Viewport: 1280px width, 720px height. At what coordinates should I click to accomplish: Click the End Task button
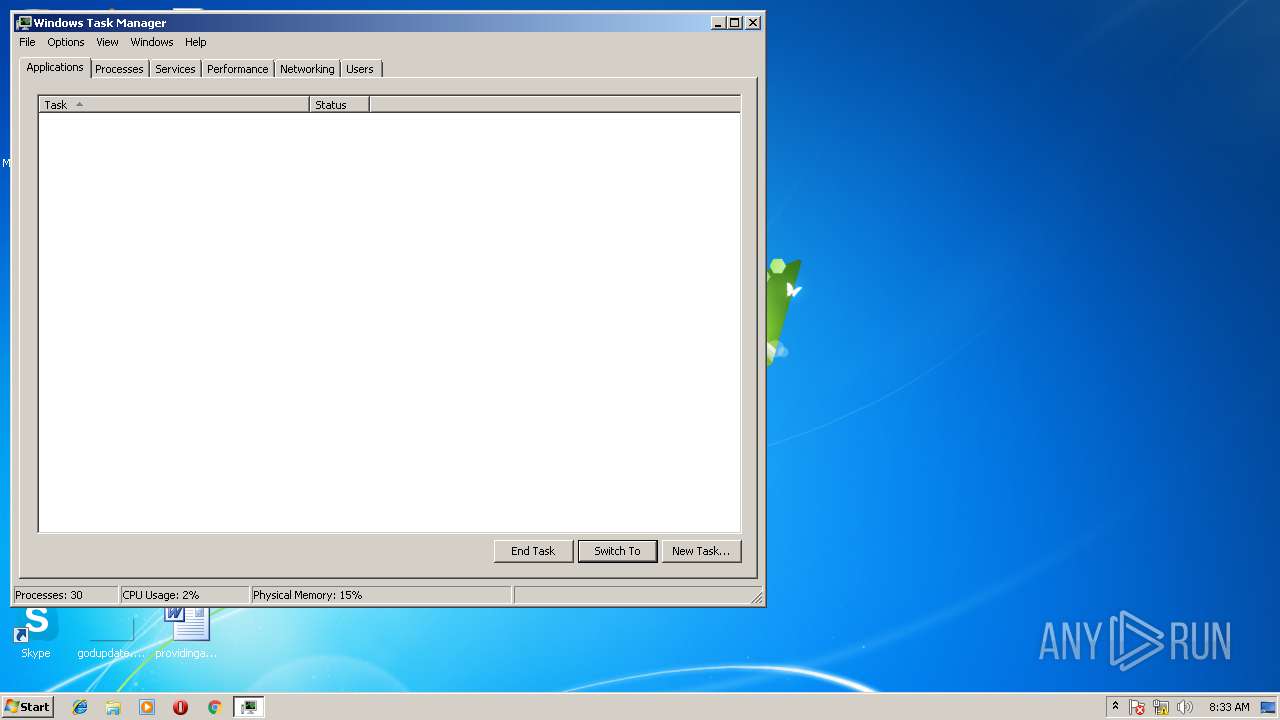tap(533, 551)
